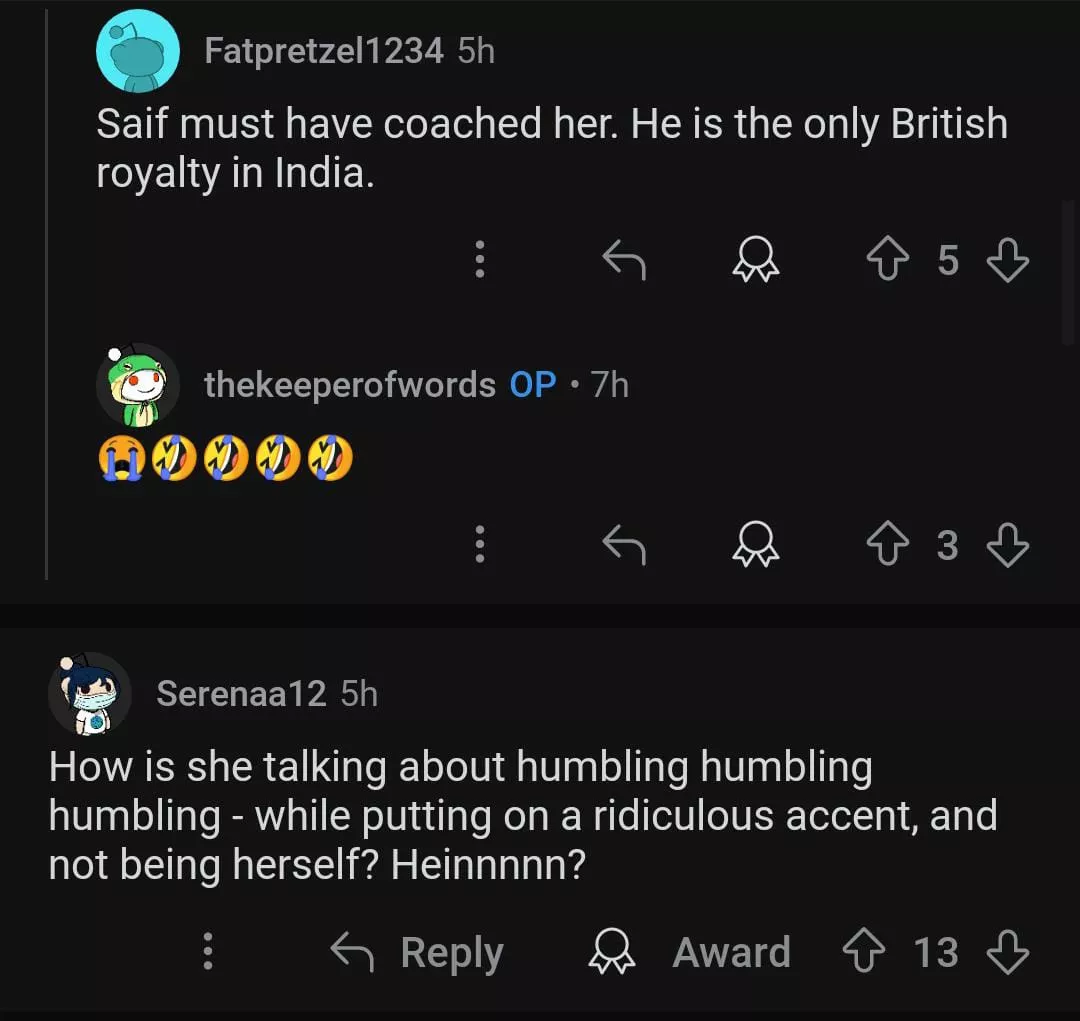Screen dimensions: 1080x1021
Task: Open more options for thekeeperofwords' comment
Action: point(480,545)
